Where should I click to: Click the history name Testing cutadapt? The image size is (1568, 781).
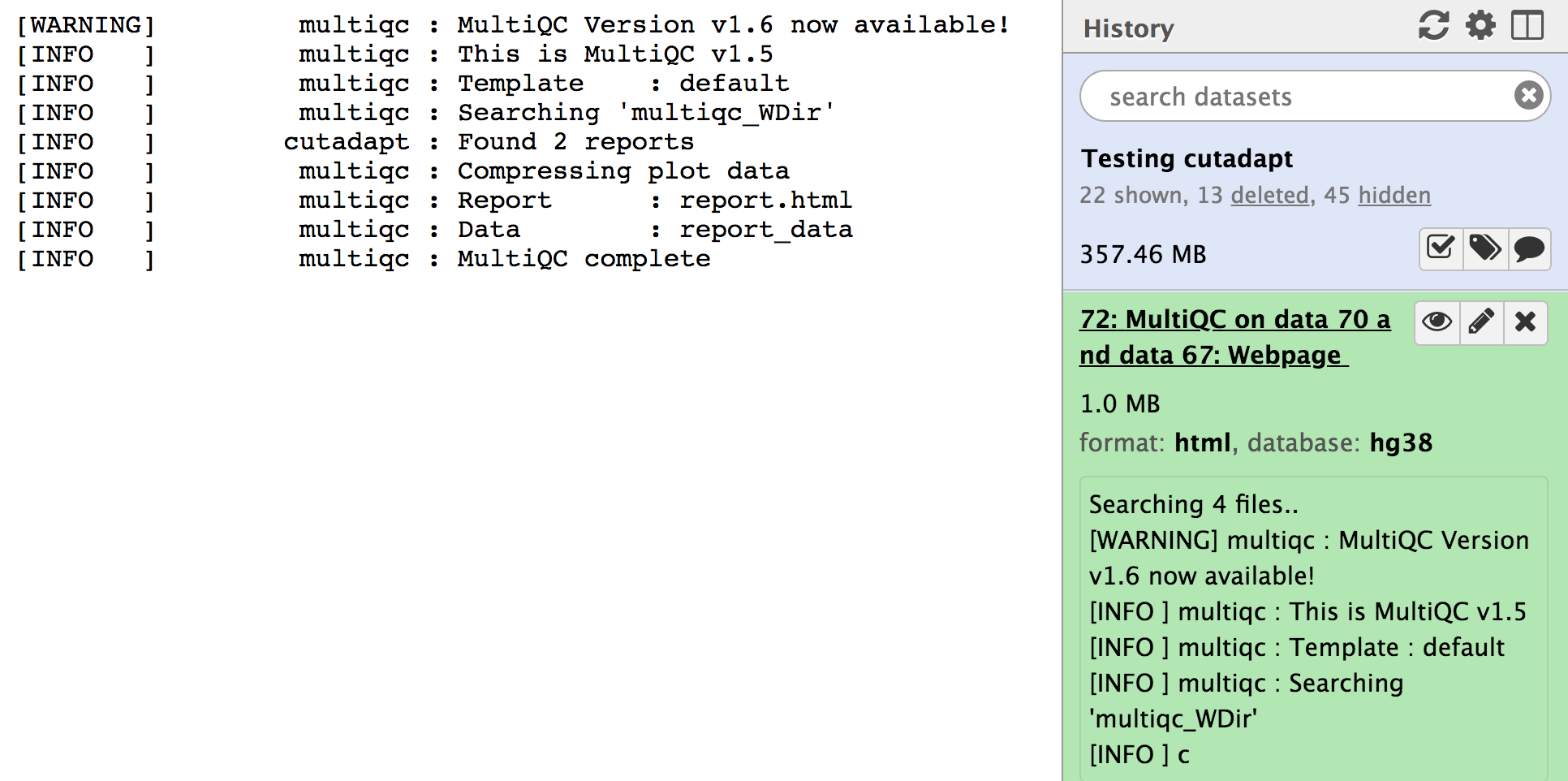coord(1187,158)
